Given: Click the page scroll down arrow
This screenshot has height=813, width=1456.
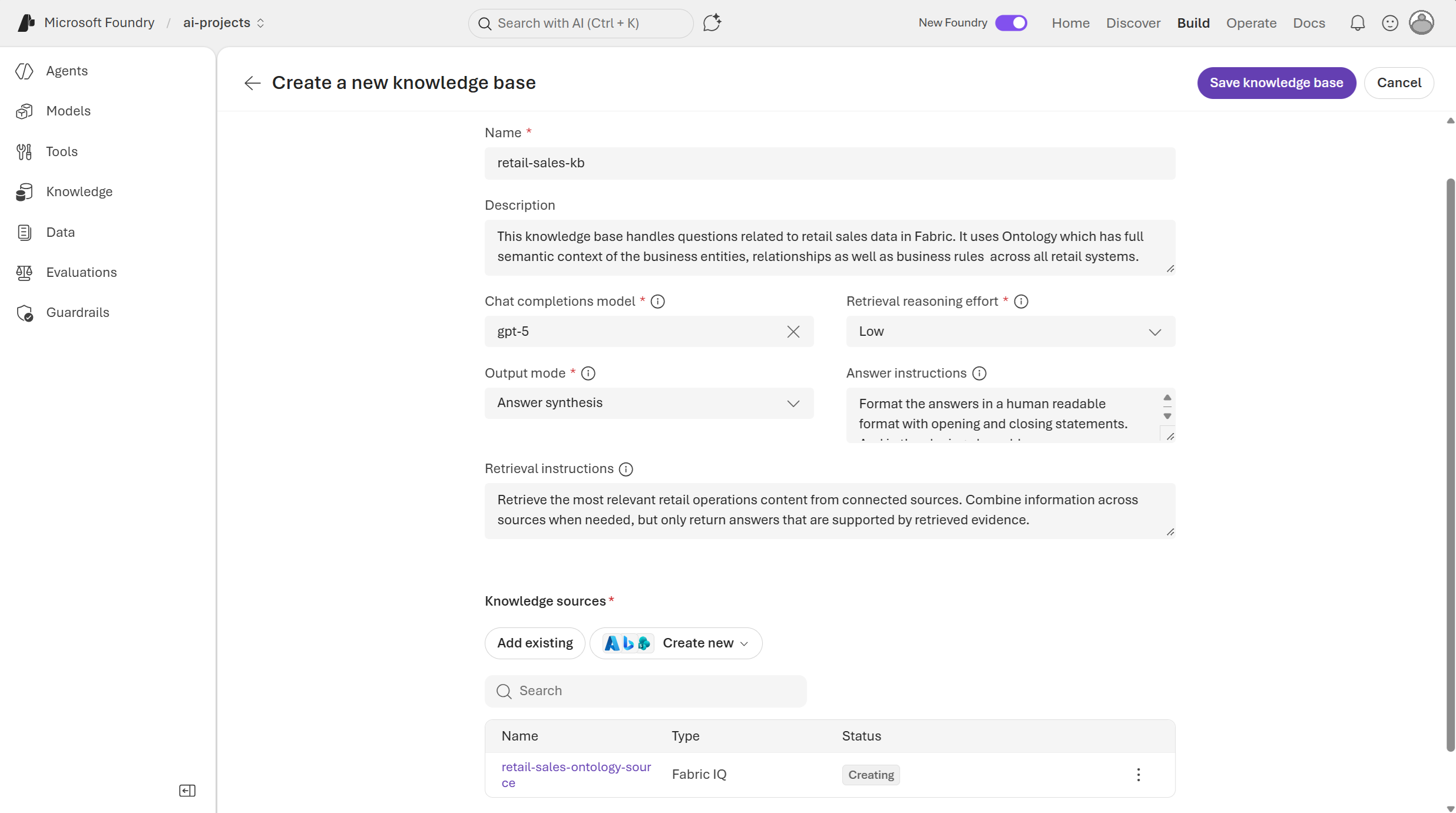Looking at the screenshot, I should click(1450, 808).
